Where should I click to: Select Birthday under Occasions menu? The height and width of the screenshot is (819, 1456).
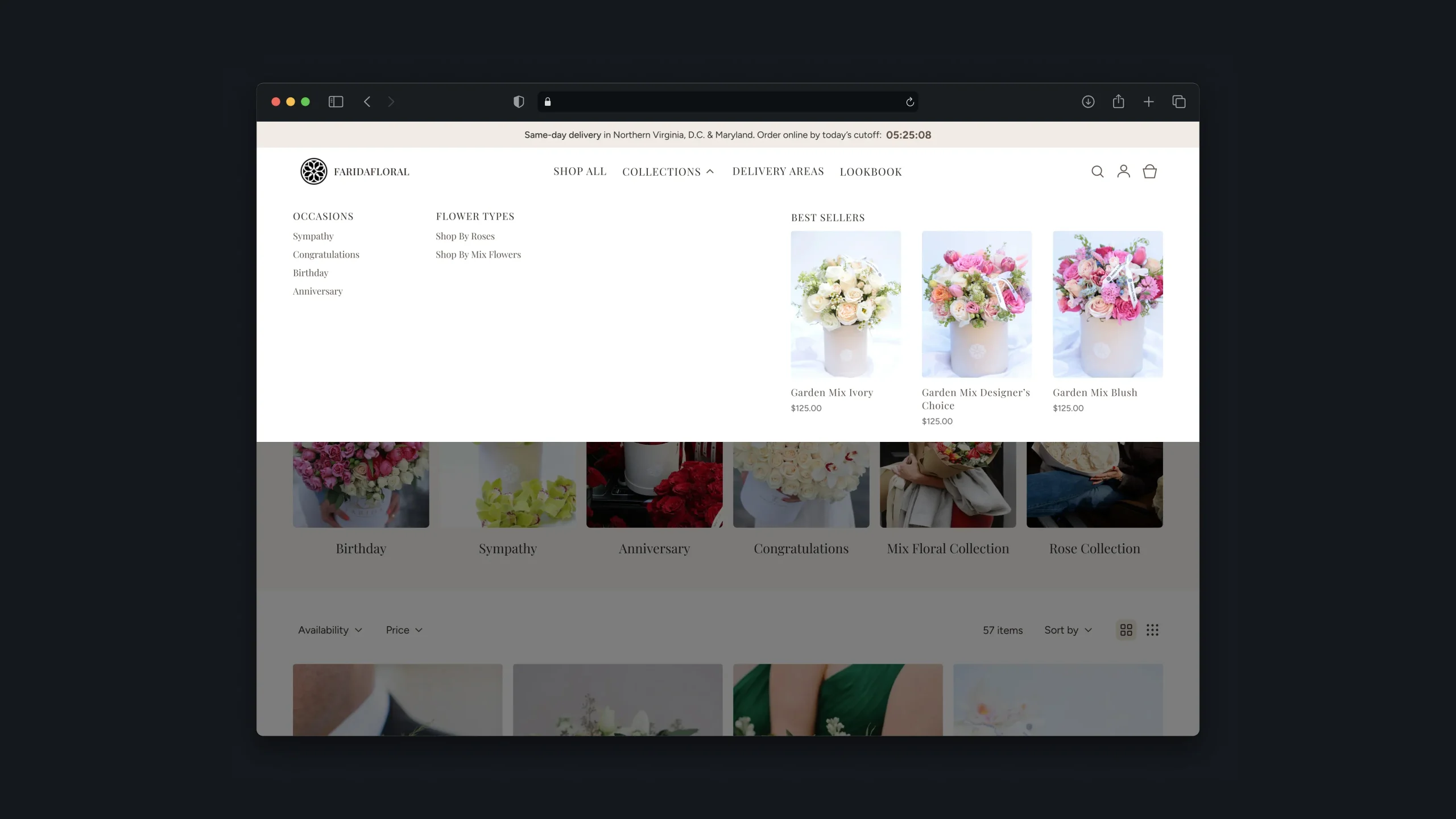pyautogui.click(x=310, y=272)
